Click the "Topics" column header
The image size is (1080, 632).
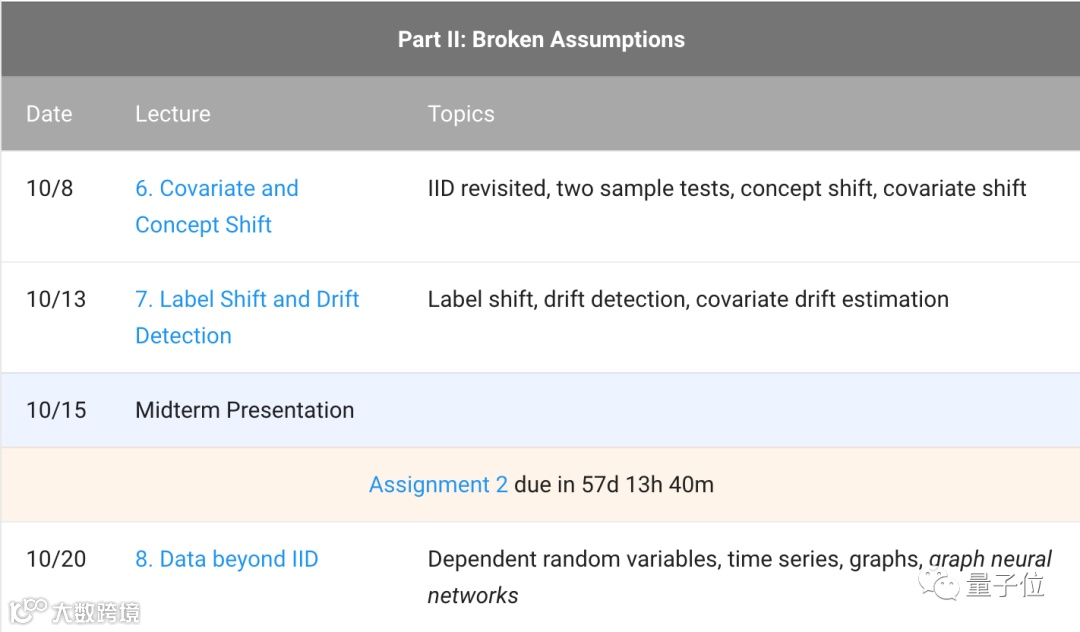coord(460,114)
